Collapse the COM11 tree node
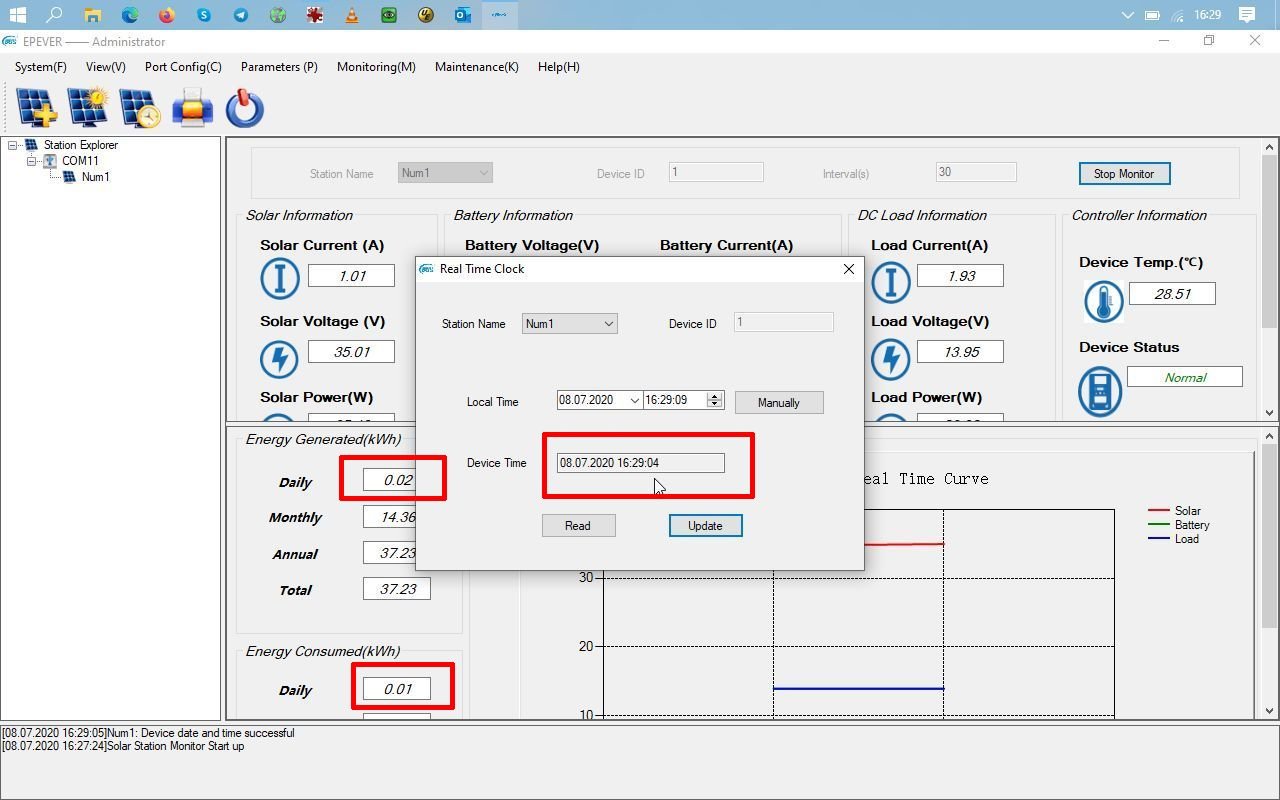The width and height of the screenshot is (1280, 800). tap(32, 161)
